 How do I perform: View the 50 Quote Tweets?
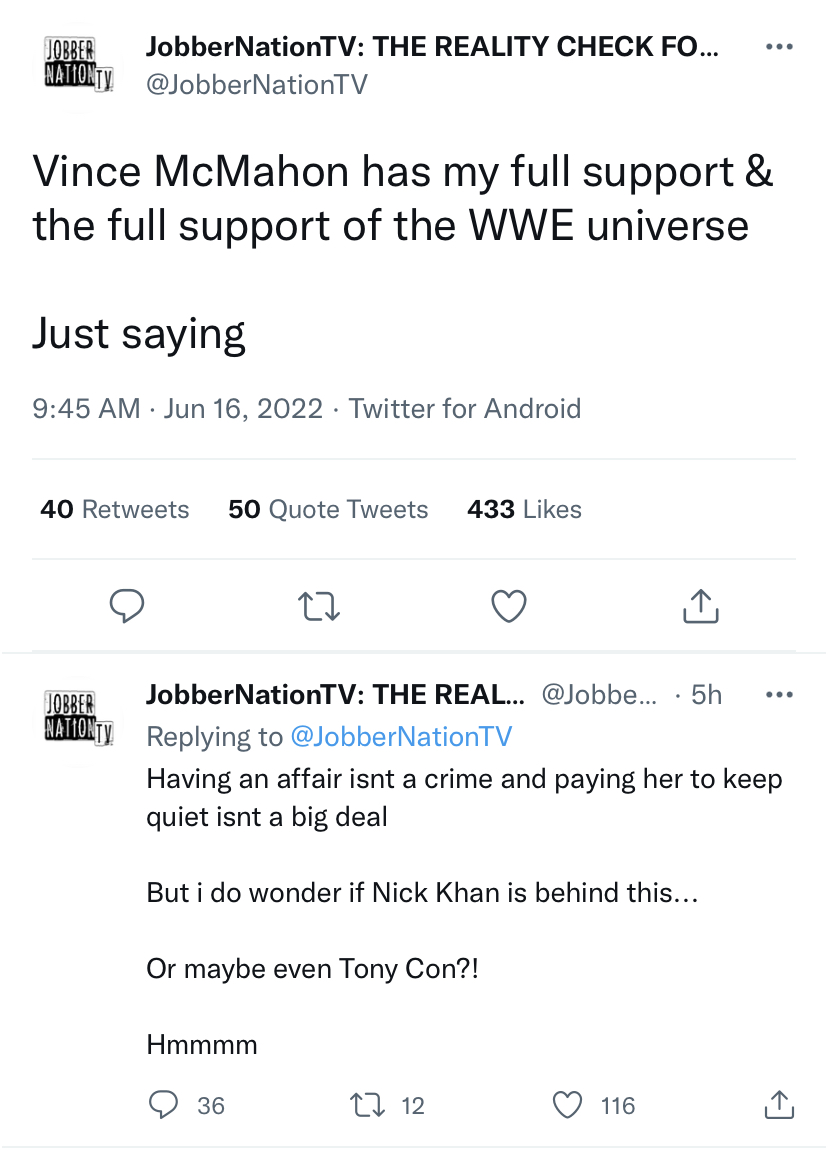tap(328, 509)
